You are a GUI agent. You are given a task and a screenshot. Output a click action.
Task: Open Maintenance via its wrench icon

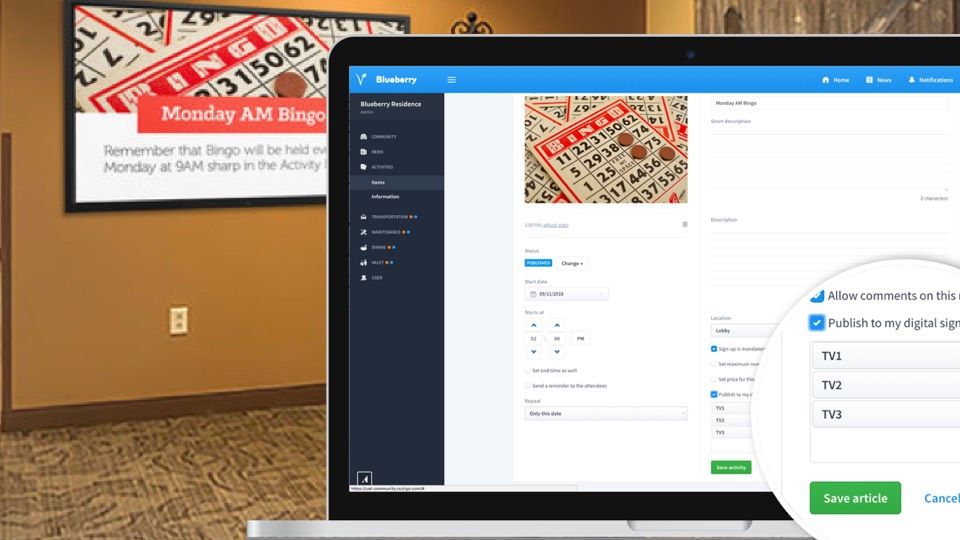364,232
